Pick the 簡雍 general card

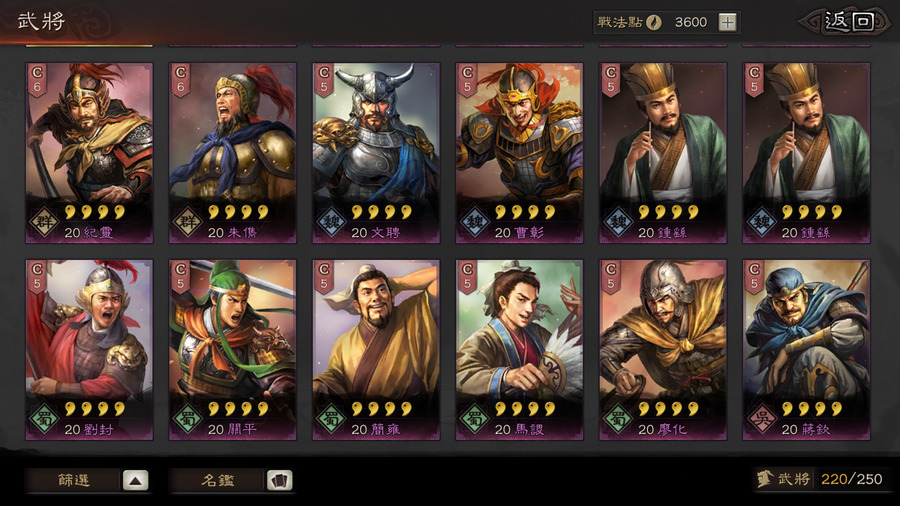(376, 350)
